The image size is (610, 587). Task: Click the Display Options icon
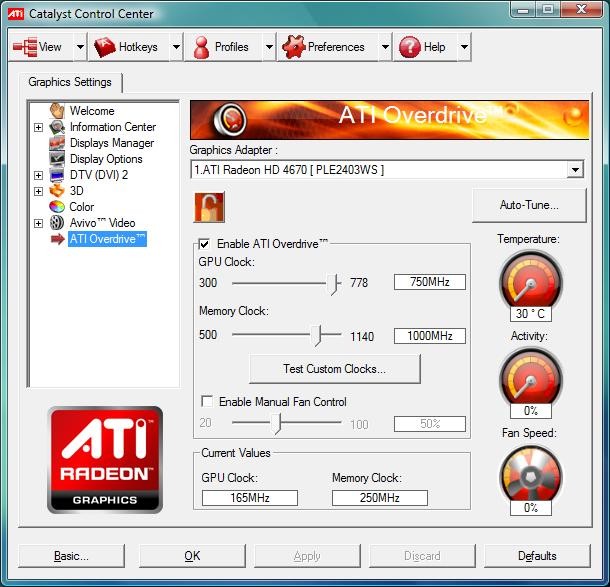[57, 159]
